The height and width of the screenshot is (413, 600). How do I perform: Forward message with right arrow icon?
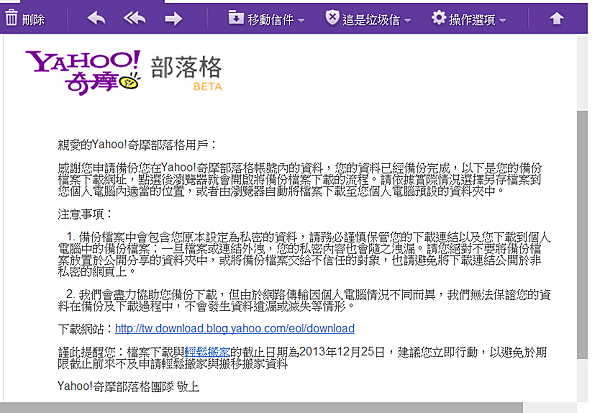click(173, 18)
